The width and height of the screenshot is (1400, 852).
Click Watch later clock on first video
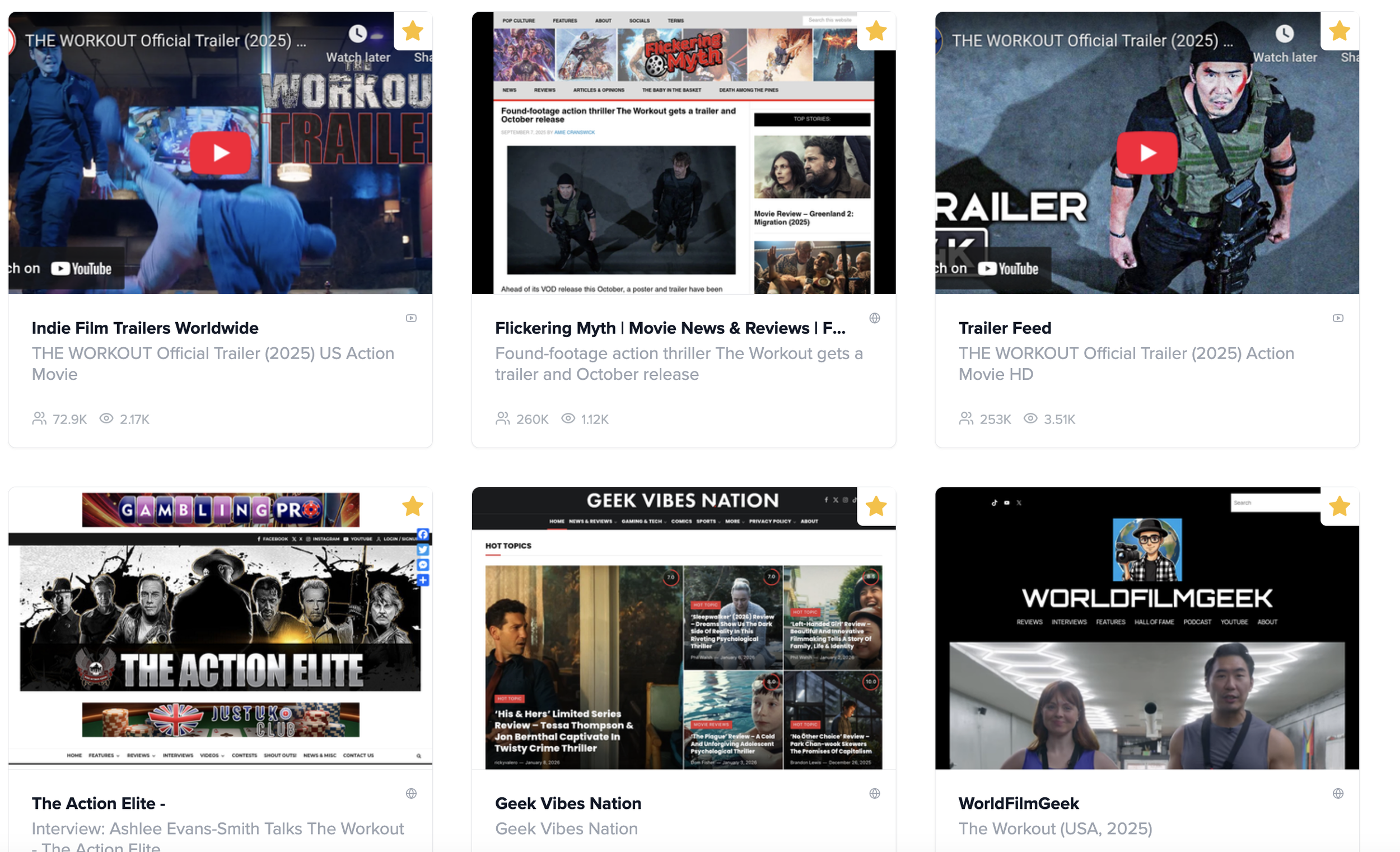click(358, 34)
